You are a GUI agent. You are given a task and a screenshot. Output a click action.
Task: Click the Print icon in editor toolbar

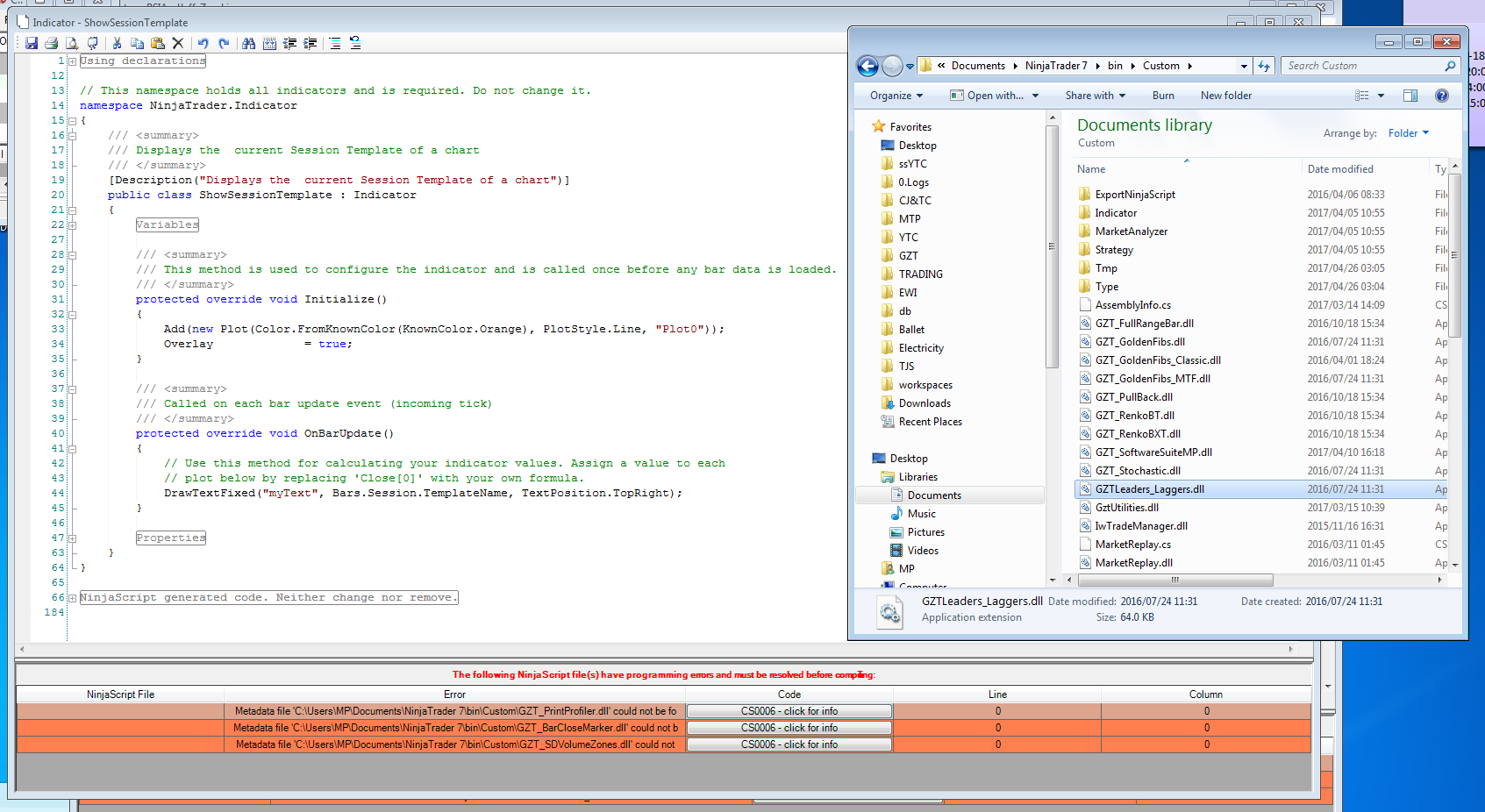pos(52,43)
